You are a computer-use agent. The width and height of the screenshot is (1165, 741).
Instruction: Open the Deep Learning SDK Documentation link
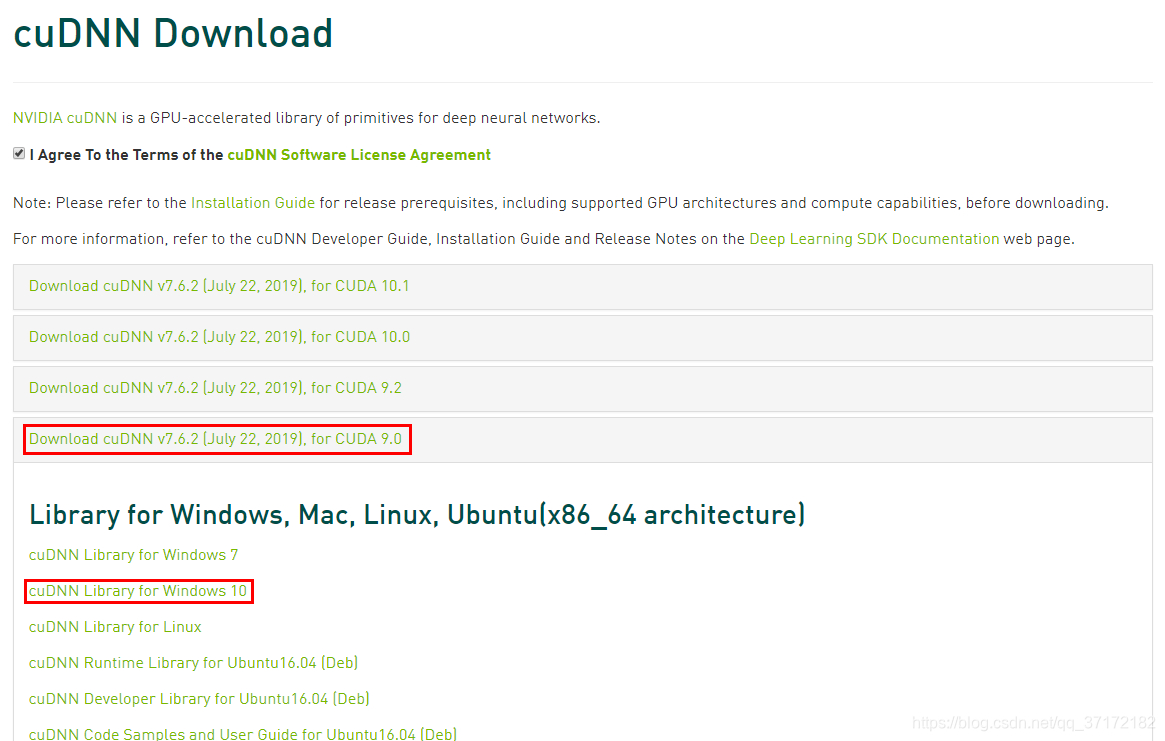[x=874, y=239]
